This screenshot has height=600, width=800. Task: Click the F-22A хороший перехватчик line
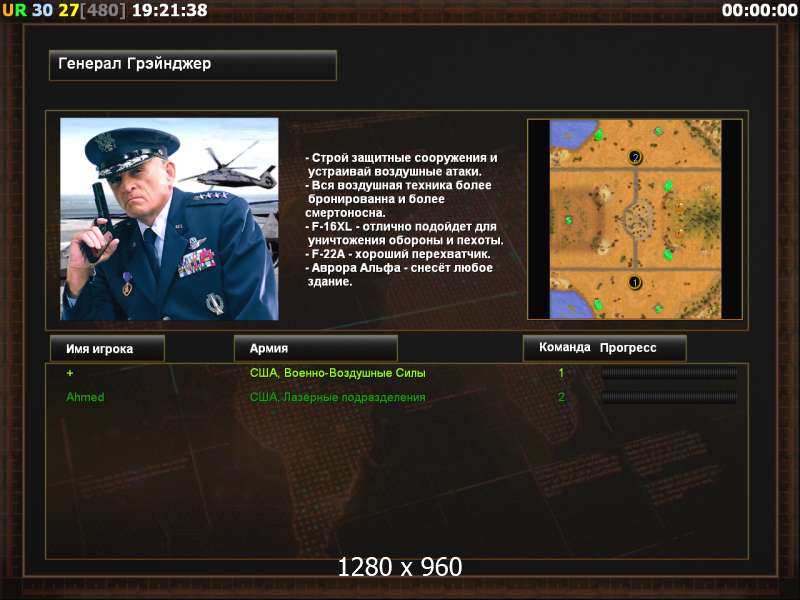tap(398, 254)
